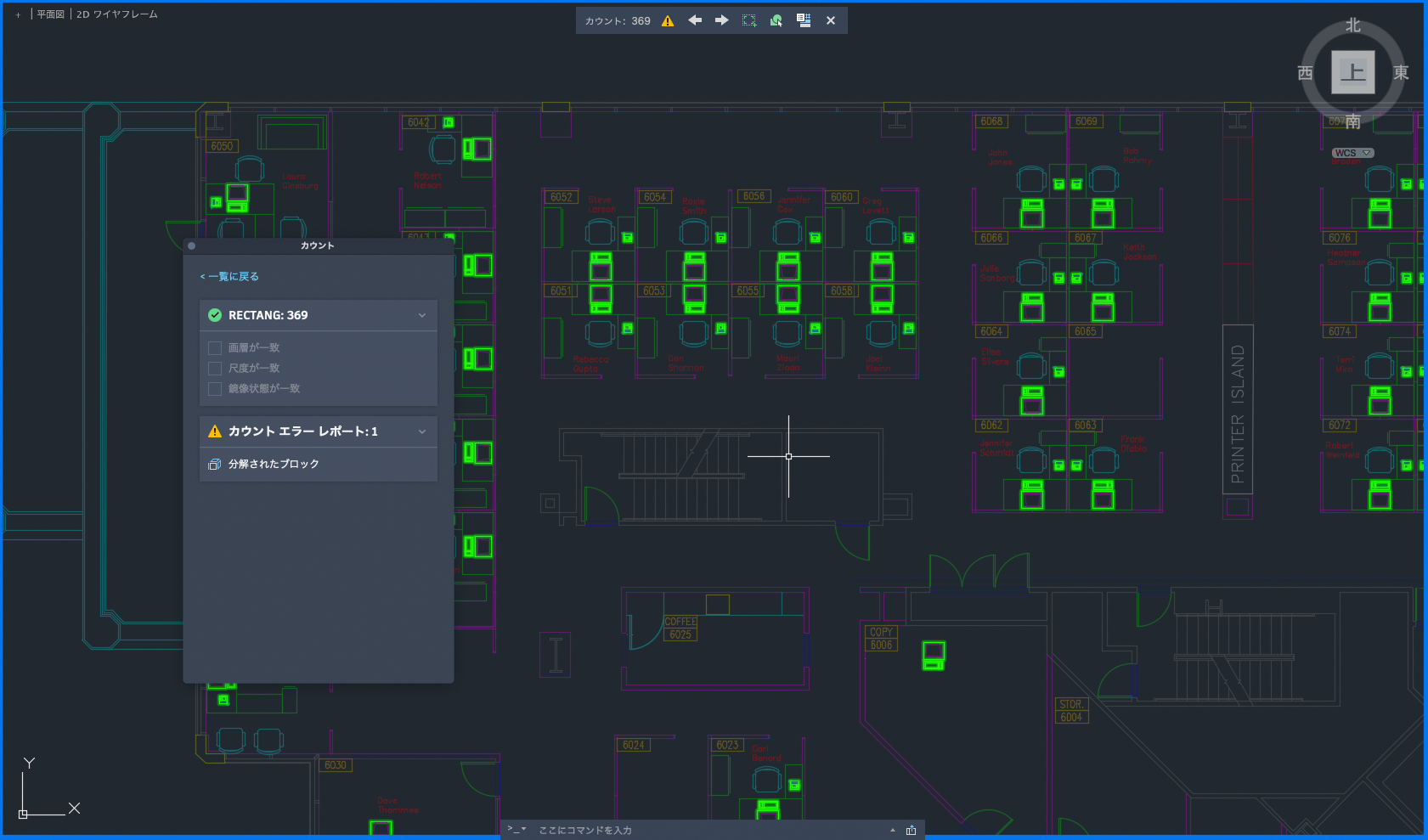Screen dimensions: 1428x840
Task: Select the 分解されたブロック error entry
Action: tap(274, 464)
